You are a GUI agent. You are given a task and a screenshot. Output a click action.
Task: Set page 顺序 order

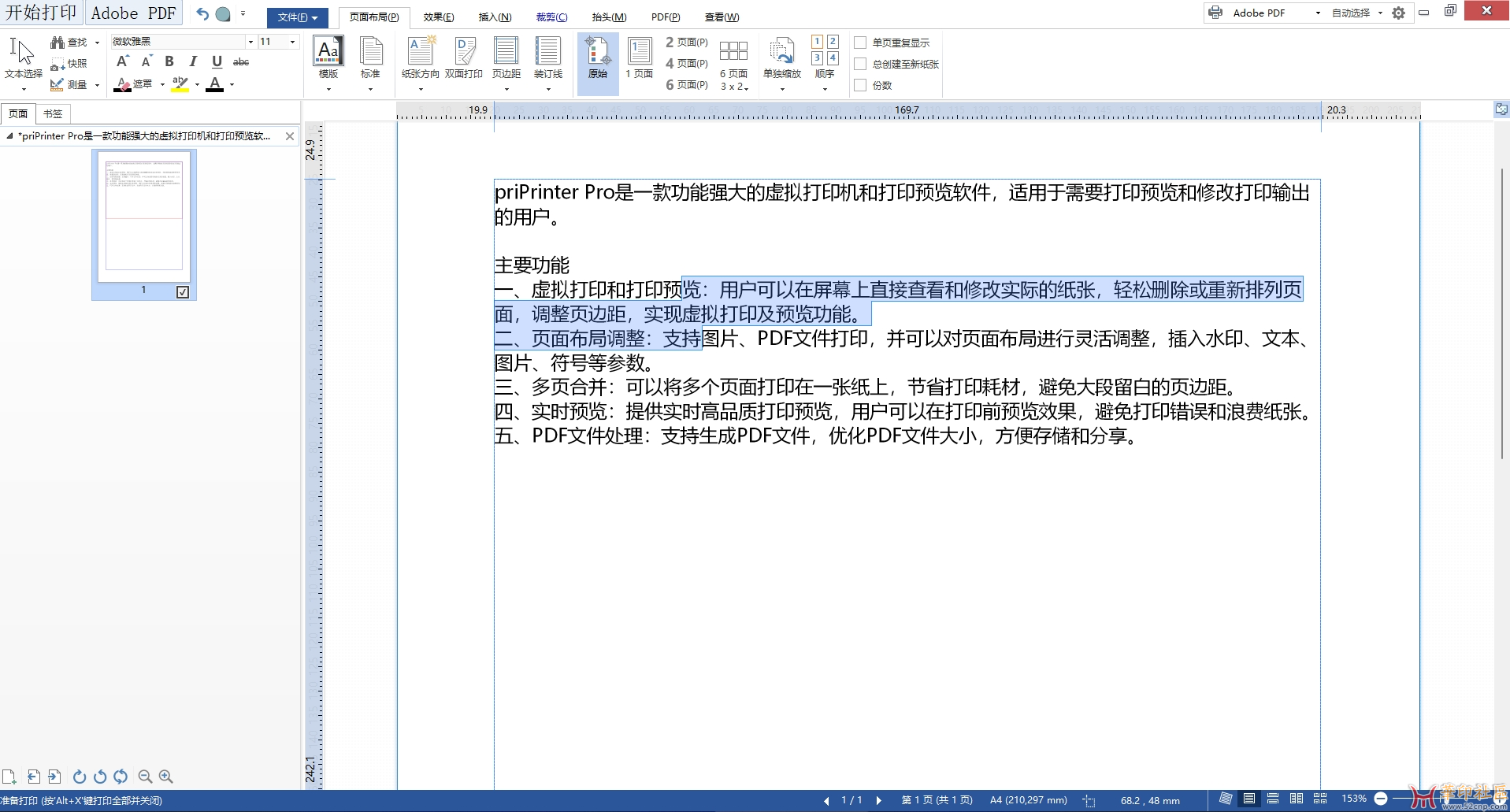point(825,65)
